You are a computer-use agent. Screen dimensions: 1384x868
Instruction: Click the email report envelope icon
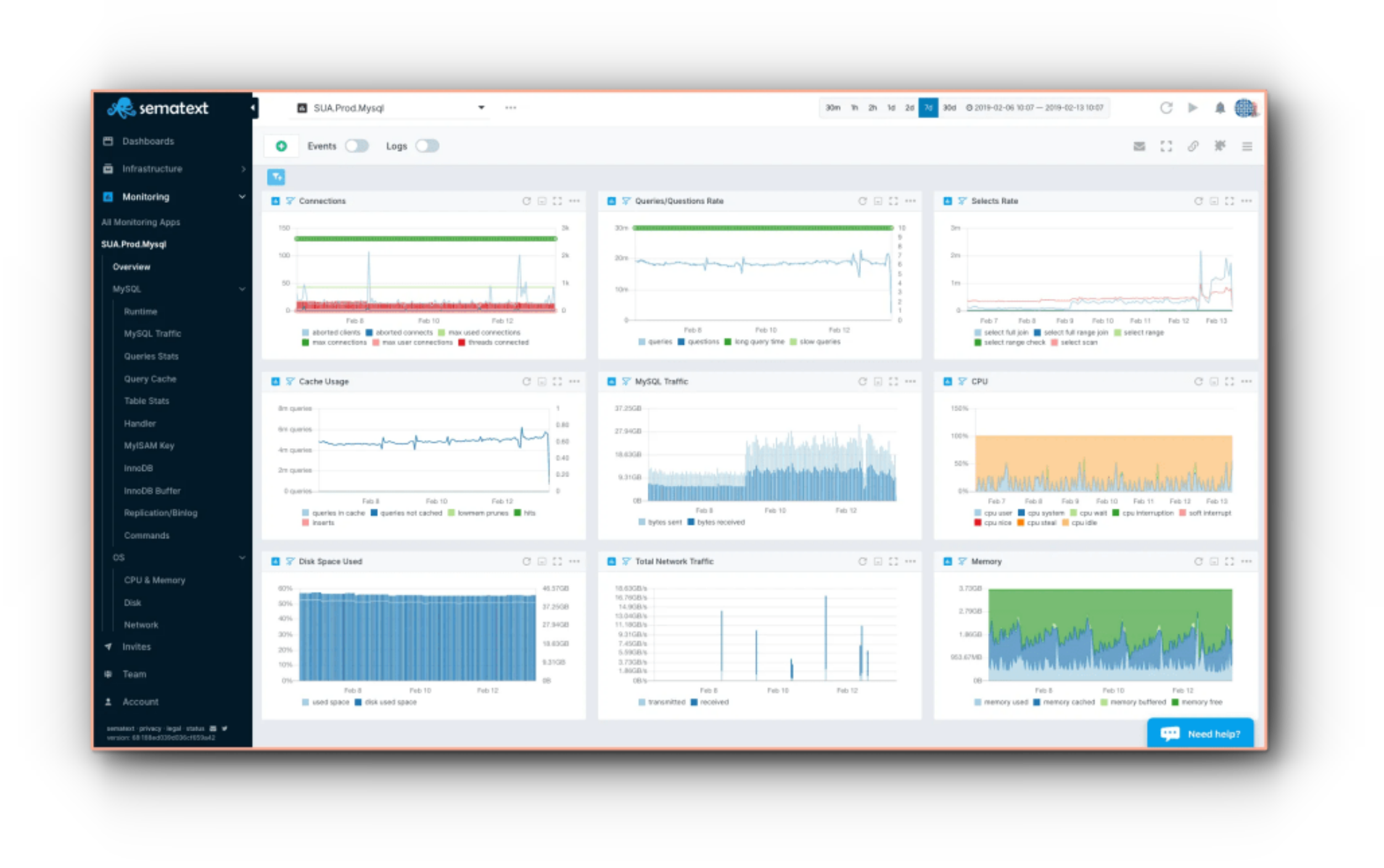coord(1139,146)
